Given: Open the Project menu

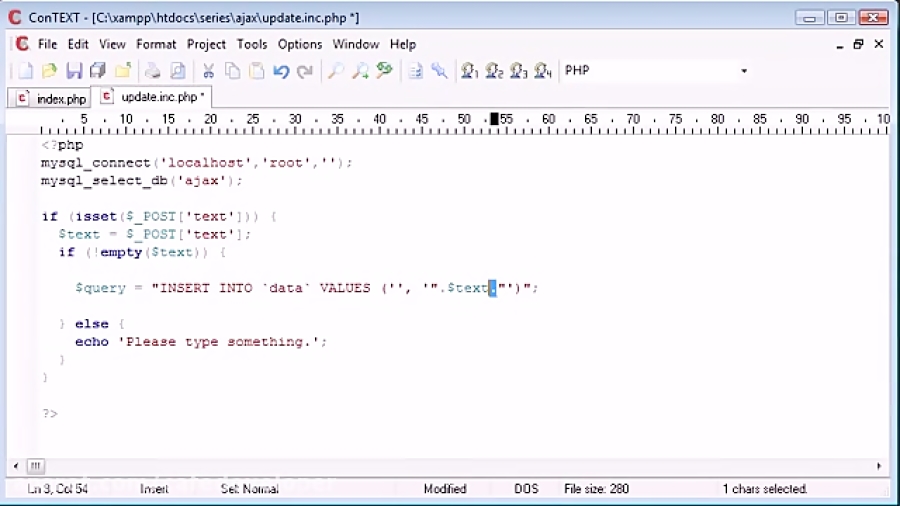Looking at the screenshot, I should [x=206, y=44].
